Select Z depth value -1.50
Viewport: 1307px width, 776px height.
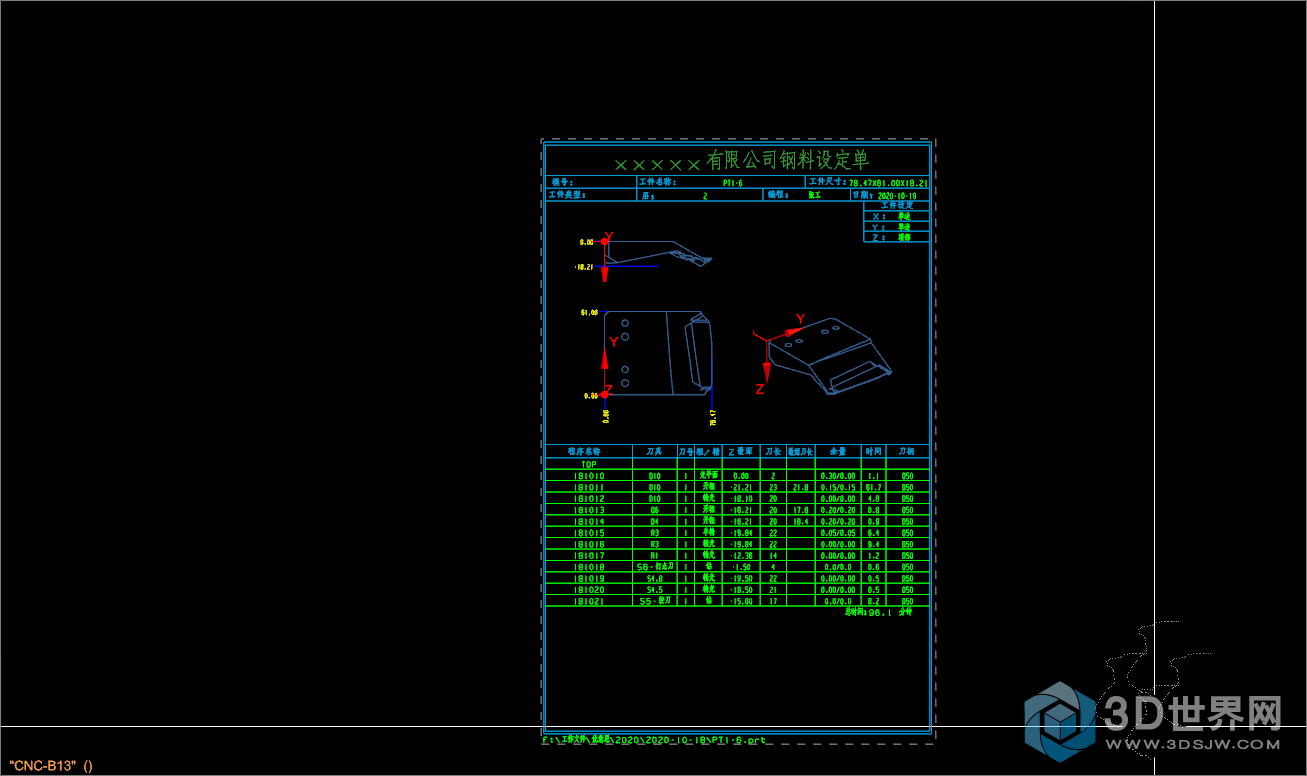click(741, 567)
